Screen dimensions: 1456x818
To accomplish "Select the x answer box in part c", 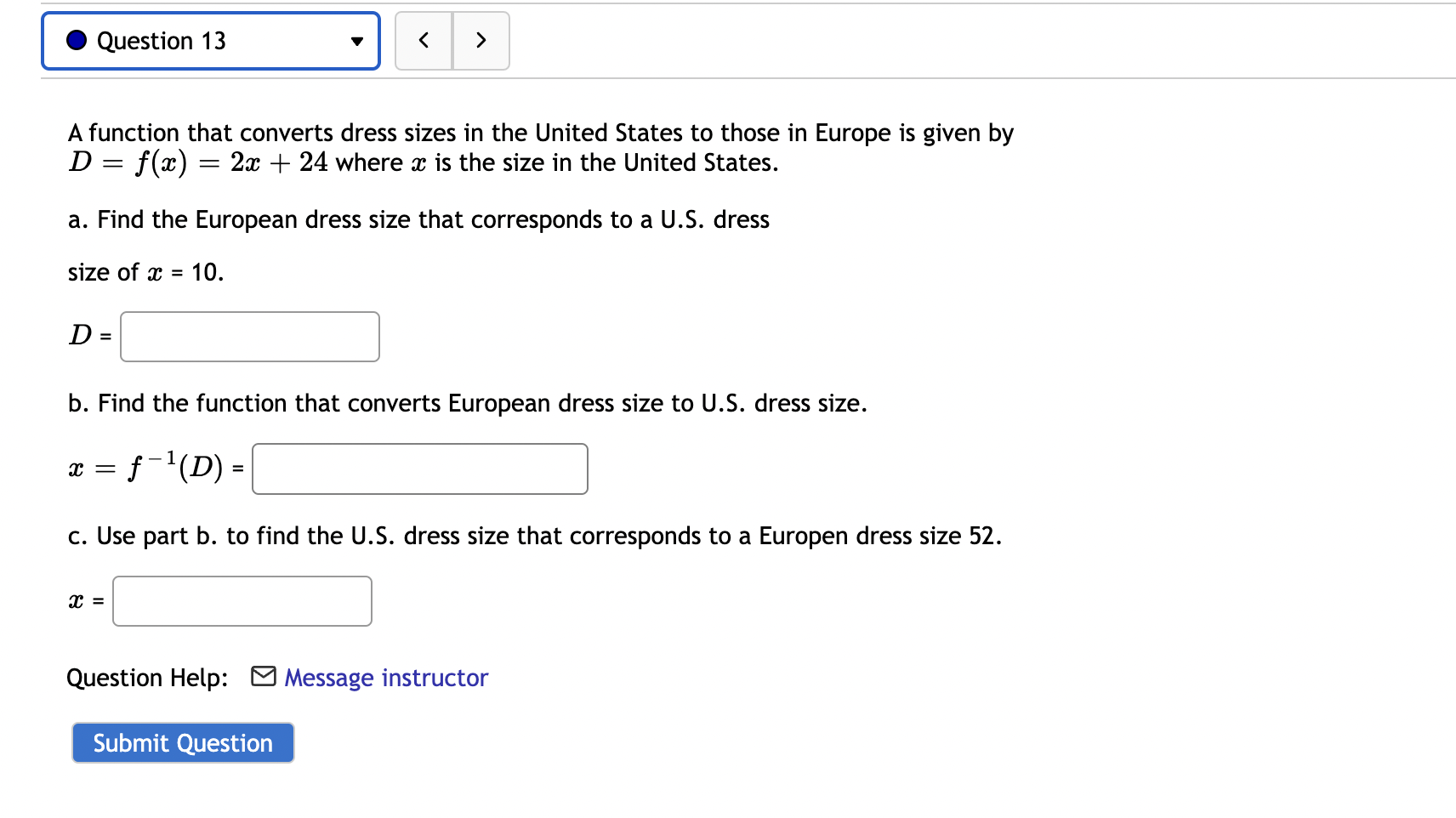I will (241, 600).
